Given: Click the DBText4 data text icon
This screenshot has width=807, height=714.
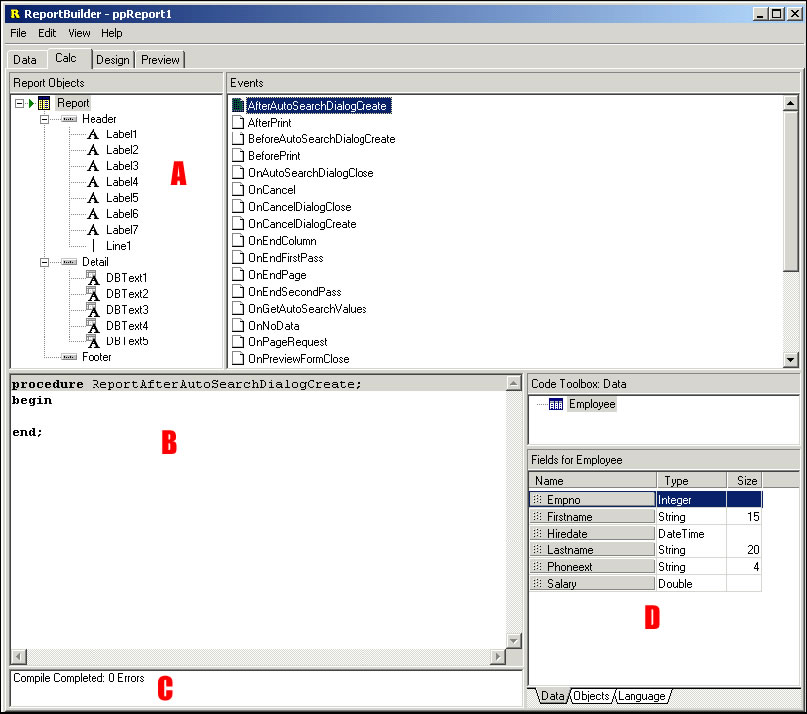Looking at the screenshot, I should tap(93, 326).
